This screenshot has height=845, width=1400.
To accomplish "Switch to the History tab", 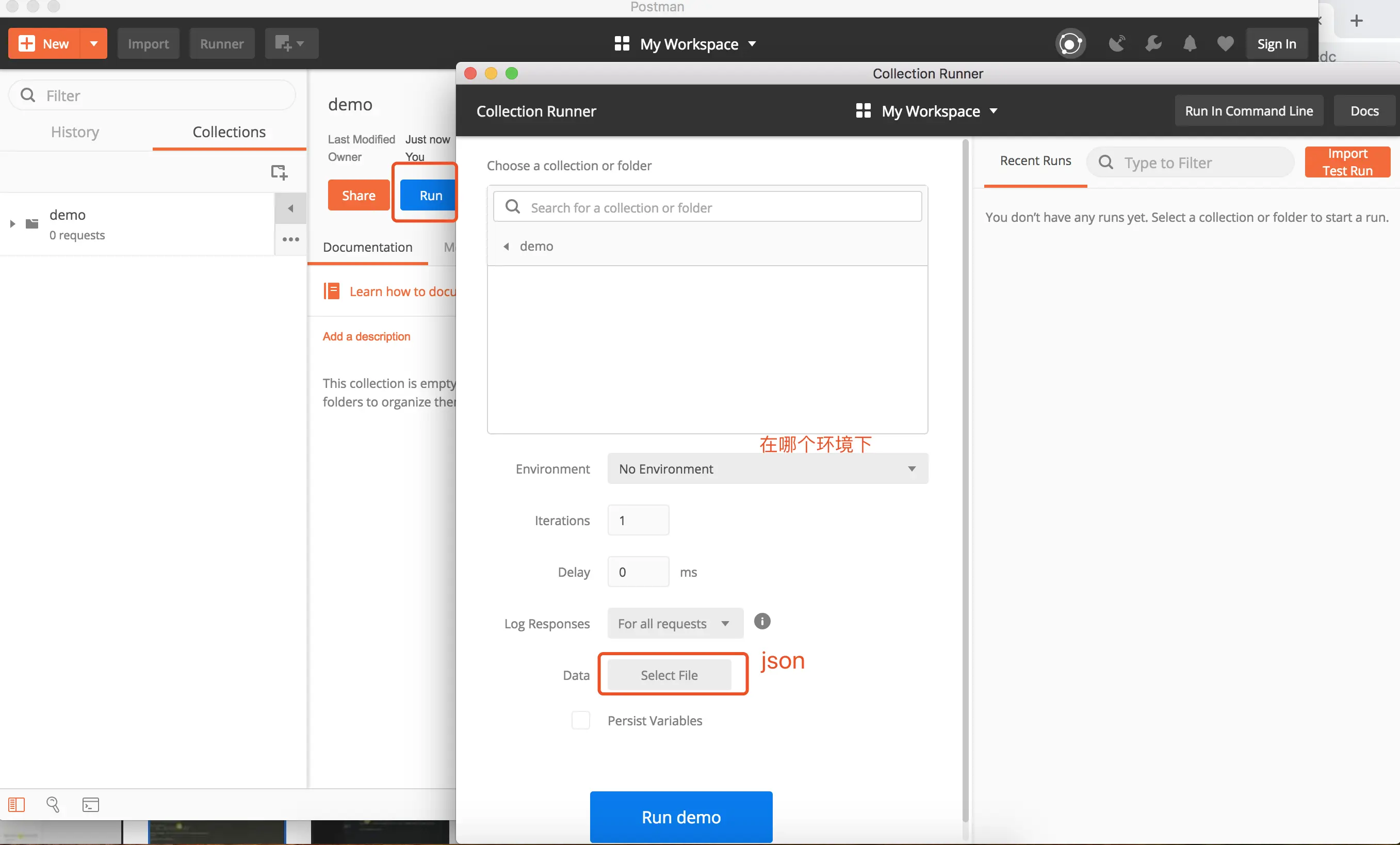I will tap(75, 132).
